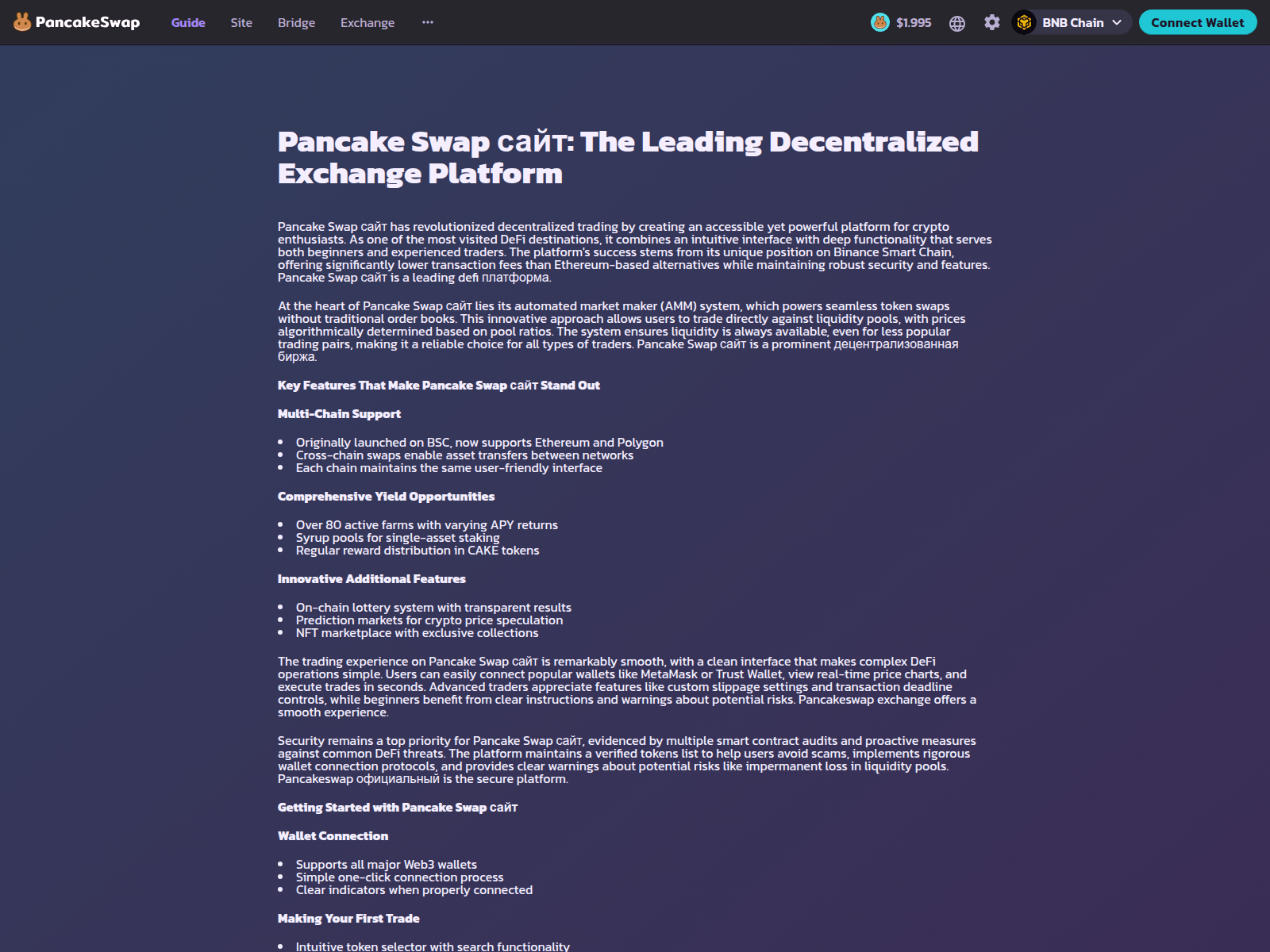Open the Site menu item
The width and height of the screenshot is (1270, 952).
[x=241, y=22]
